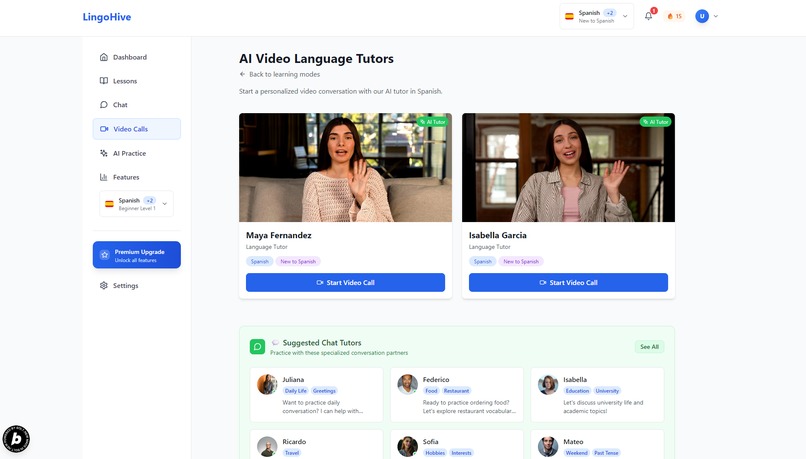Start video call with Maya Fernandez
Viewport: 806px width, 459px height.
click(x=345, y=283)
